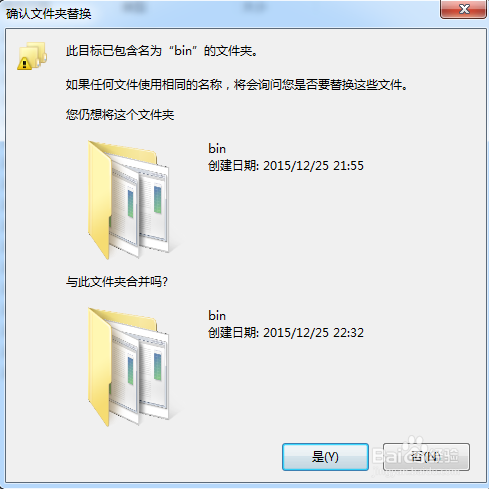Screen dimensions: 489x489
Task: Click creation date 2015/12/25 21:55 text
Action: pos(286,166)
